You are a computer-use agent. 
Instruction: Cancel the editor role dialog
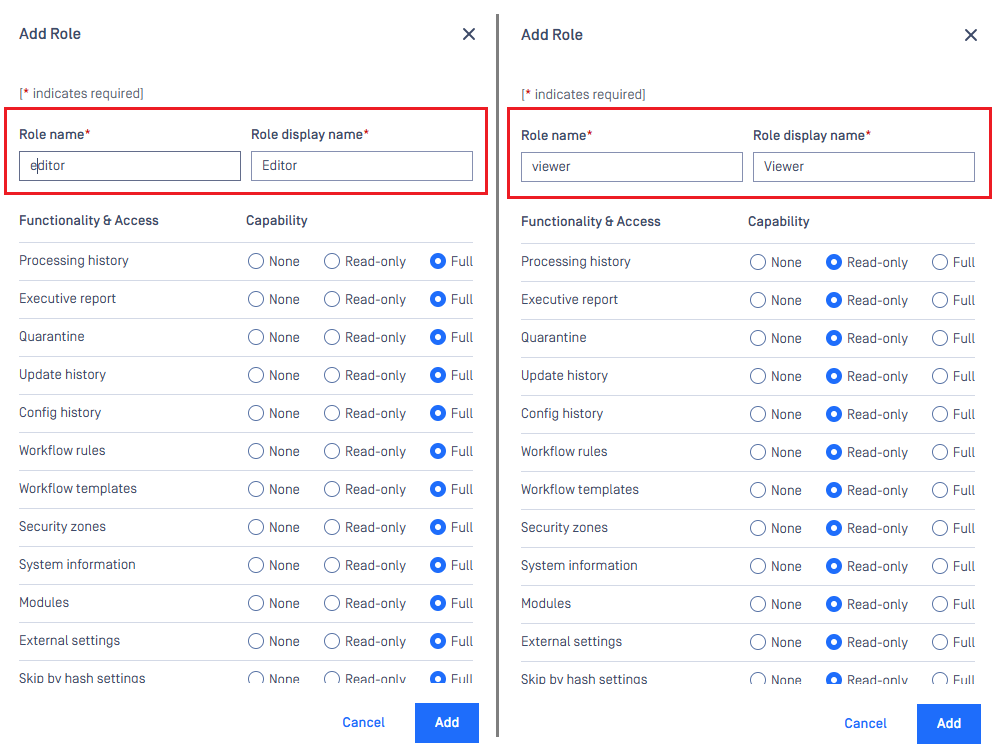[x=363, y=722]
